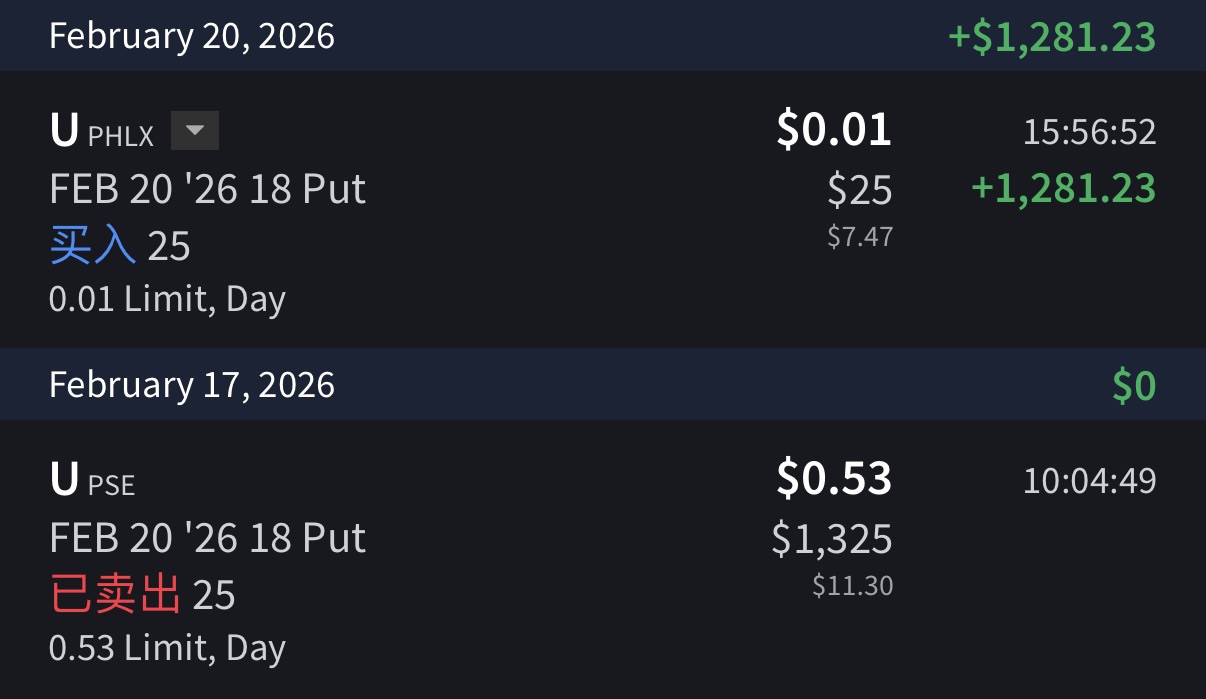Click the $0.53 fill price
1206x699 pixels.
(x=833, y=478)
